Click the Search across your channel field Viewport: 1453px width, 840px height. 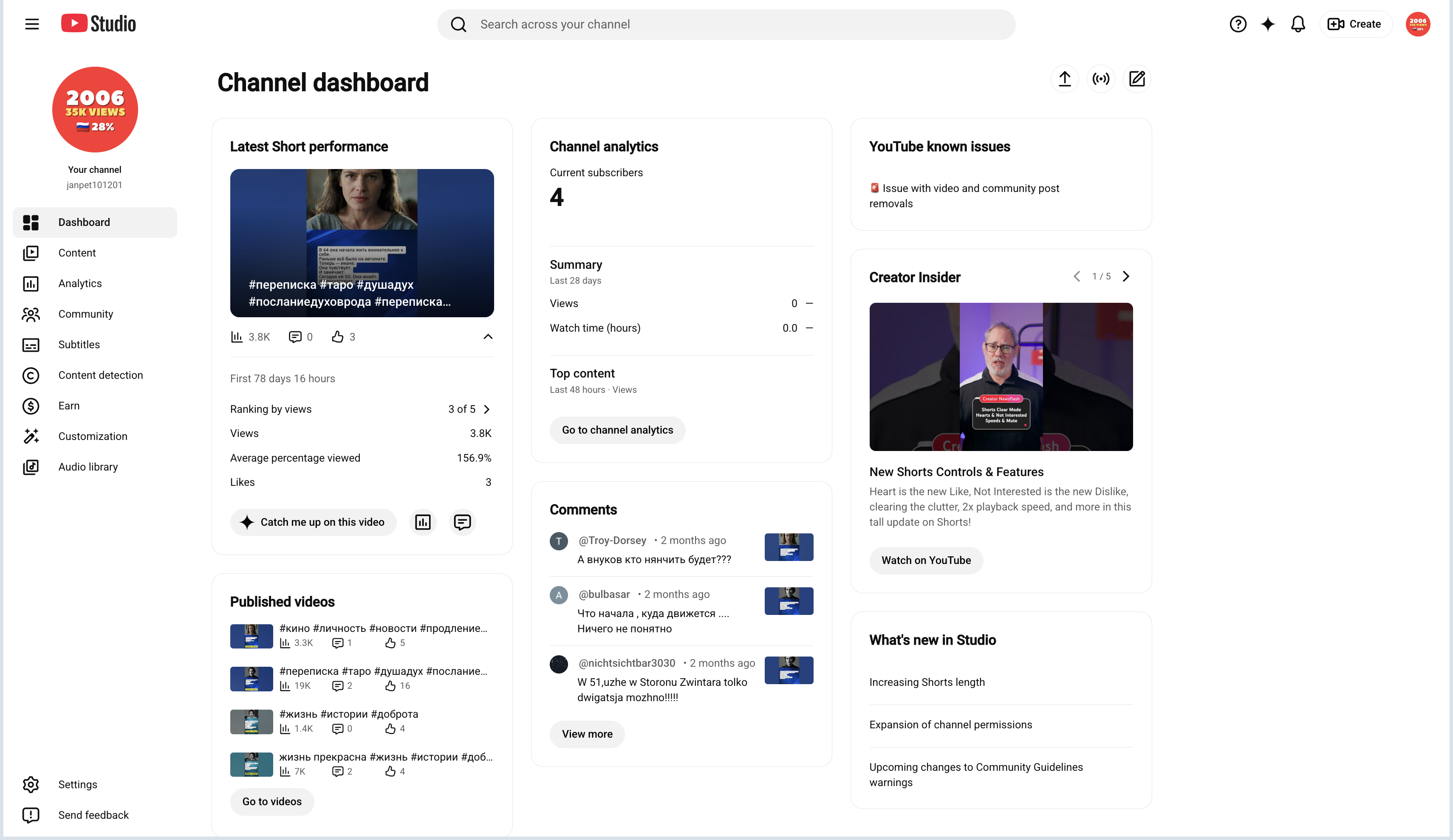pyautogui.click(x=726, y=24)
